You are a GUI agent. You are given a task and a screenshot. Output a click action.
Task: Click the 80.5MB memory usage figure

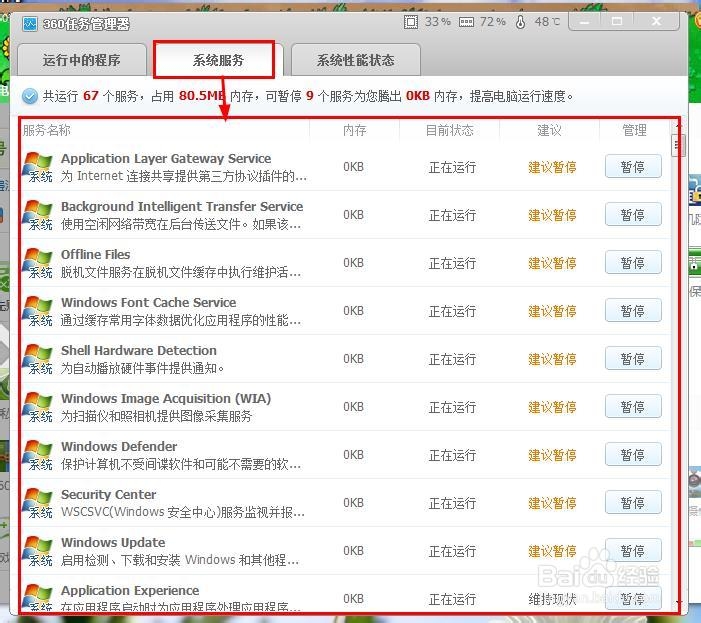(x=202, y=96)
